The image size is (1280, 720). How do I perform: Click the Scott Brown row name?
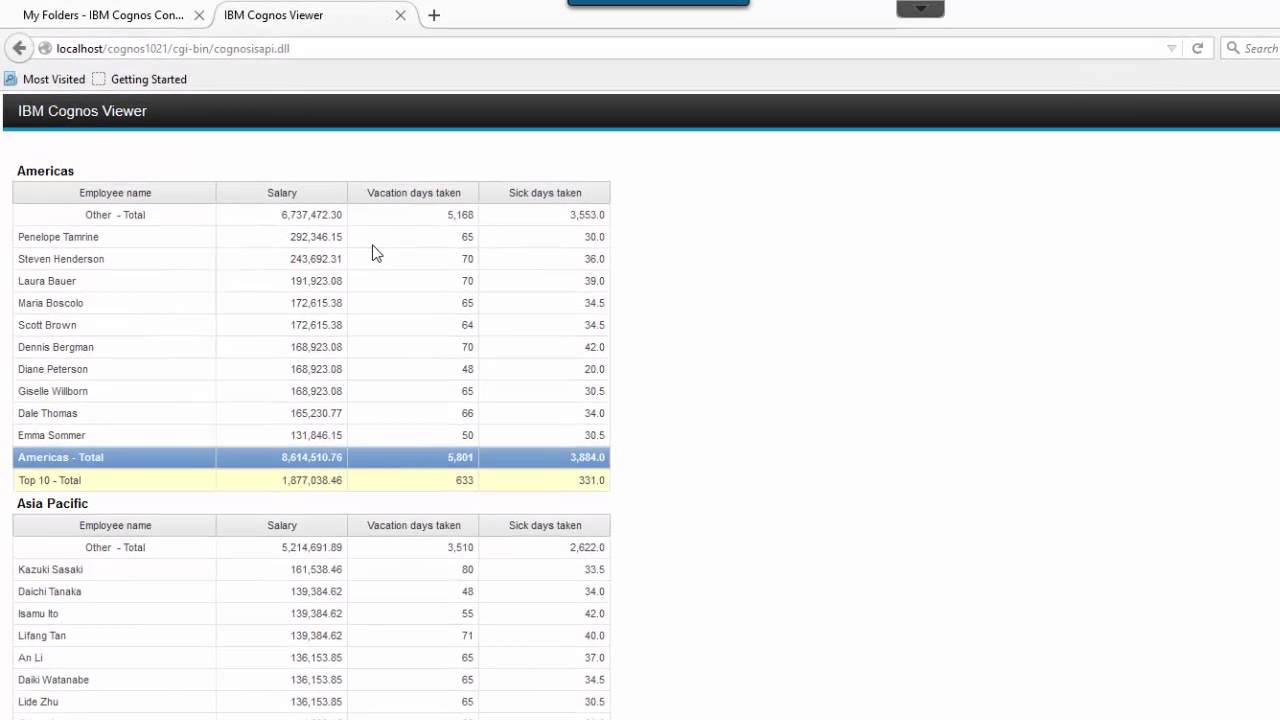47,325
